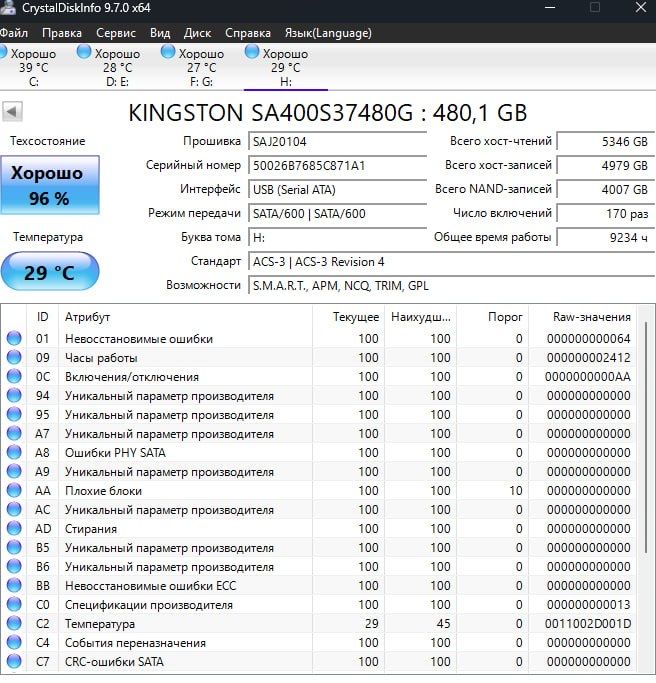
Task: Click status orb for disk H:
Action: tap(252, 52)
